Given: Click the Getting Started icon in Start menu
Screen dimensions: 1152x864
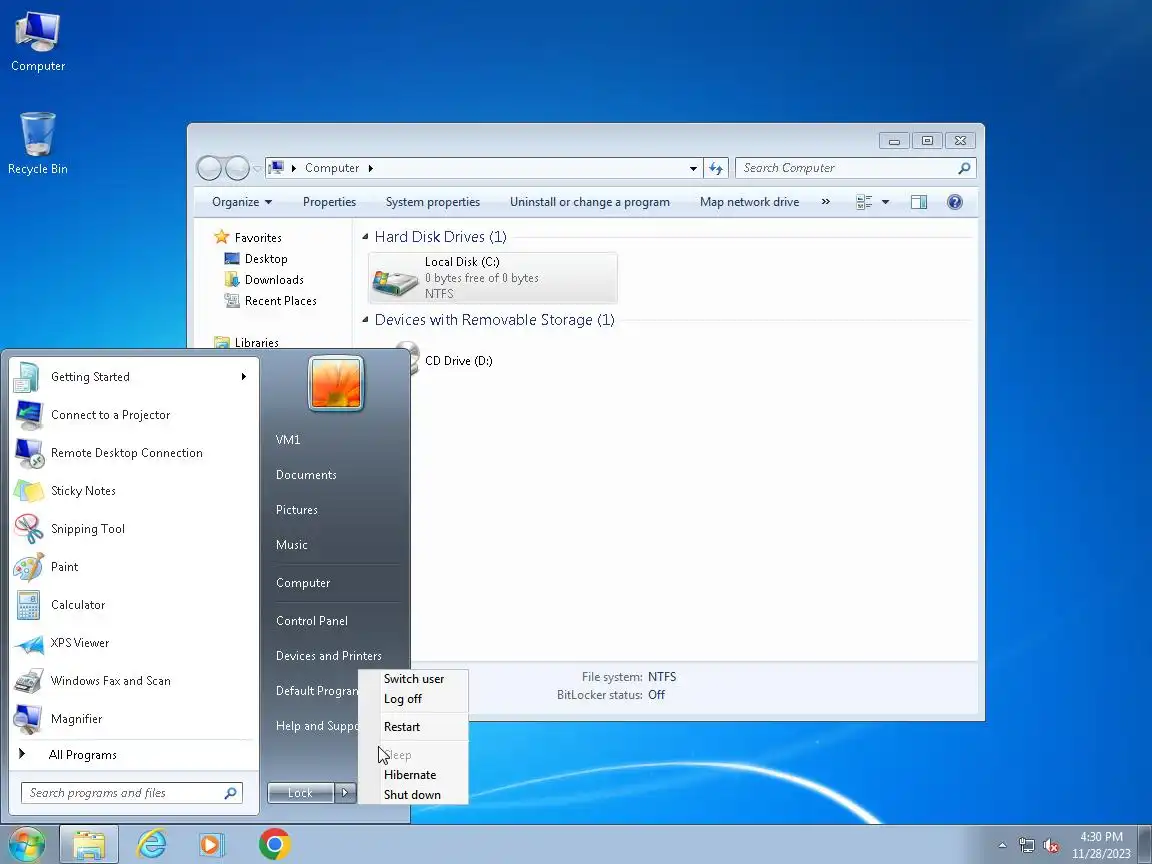Looking at the screenshot, I should tap(27, 377).
